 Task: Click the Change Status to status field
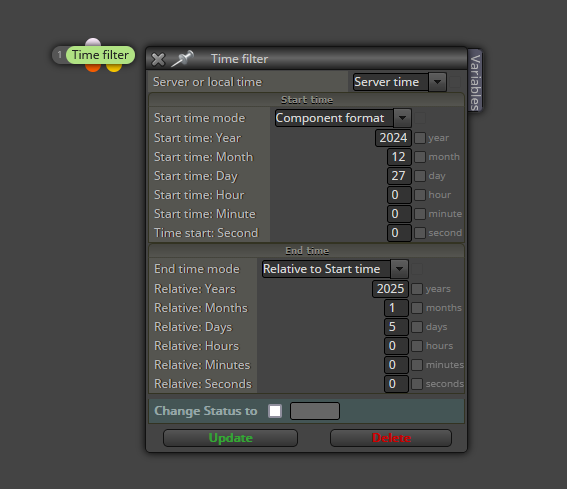click(x=315, y=411)
